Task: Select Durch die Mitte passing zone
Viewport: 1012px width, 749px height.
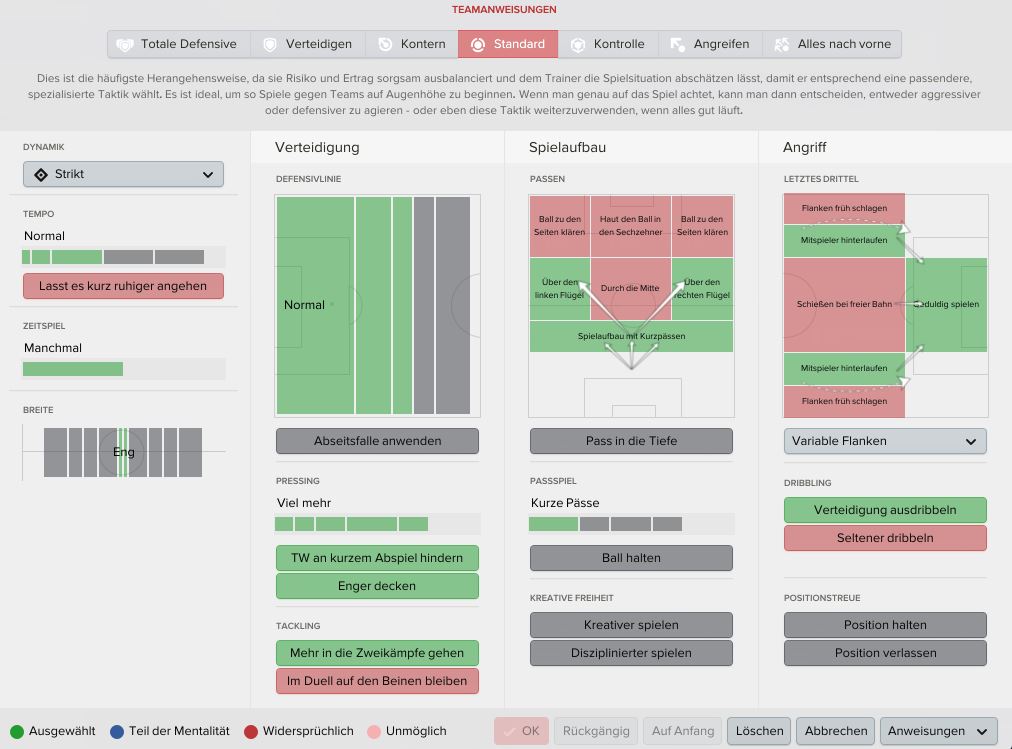Action: [631, 288]
